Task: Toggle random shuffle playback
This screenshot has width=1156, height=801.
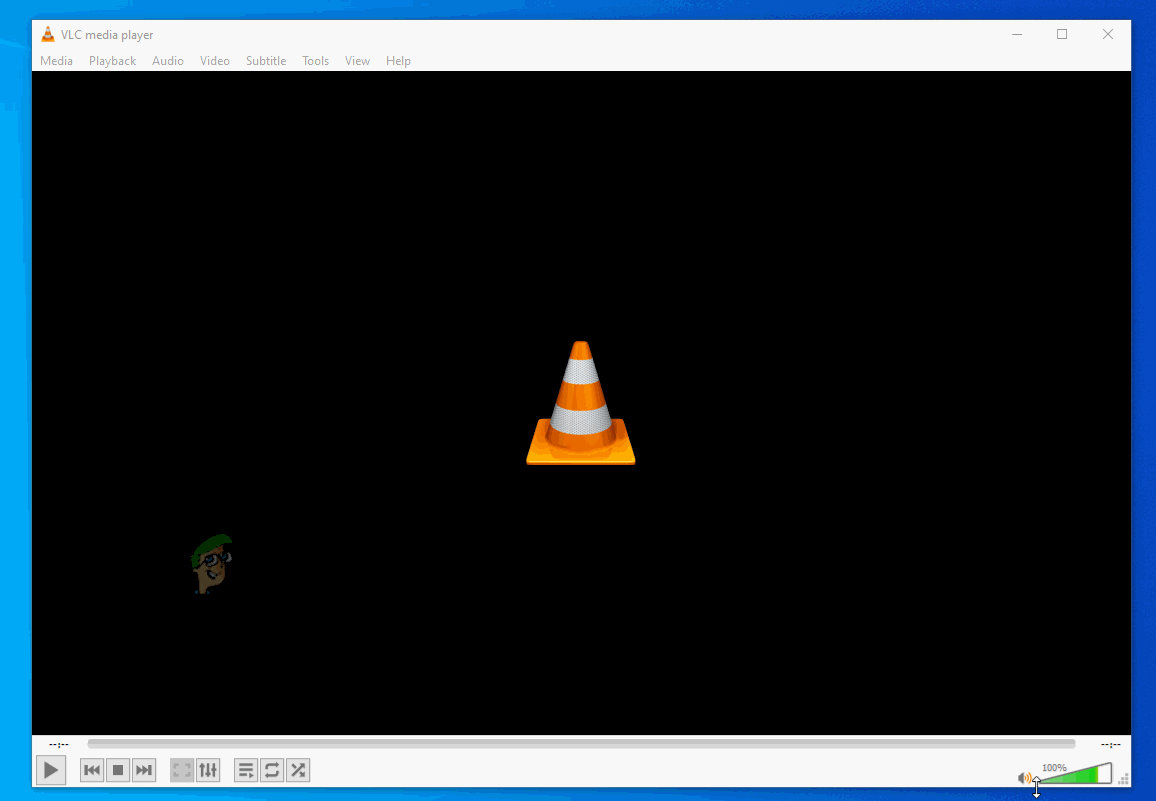Action: pyautogui.click(x=298, y=771)
